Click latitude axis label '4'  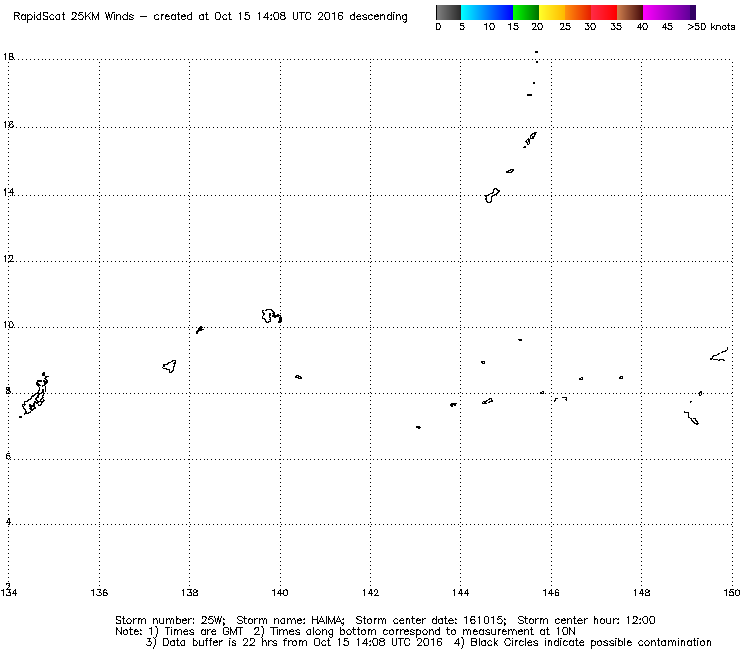point(8,522)
